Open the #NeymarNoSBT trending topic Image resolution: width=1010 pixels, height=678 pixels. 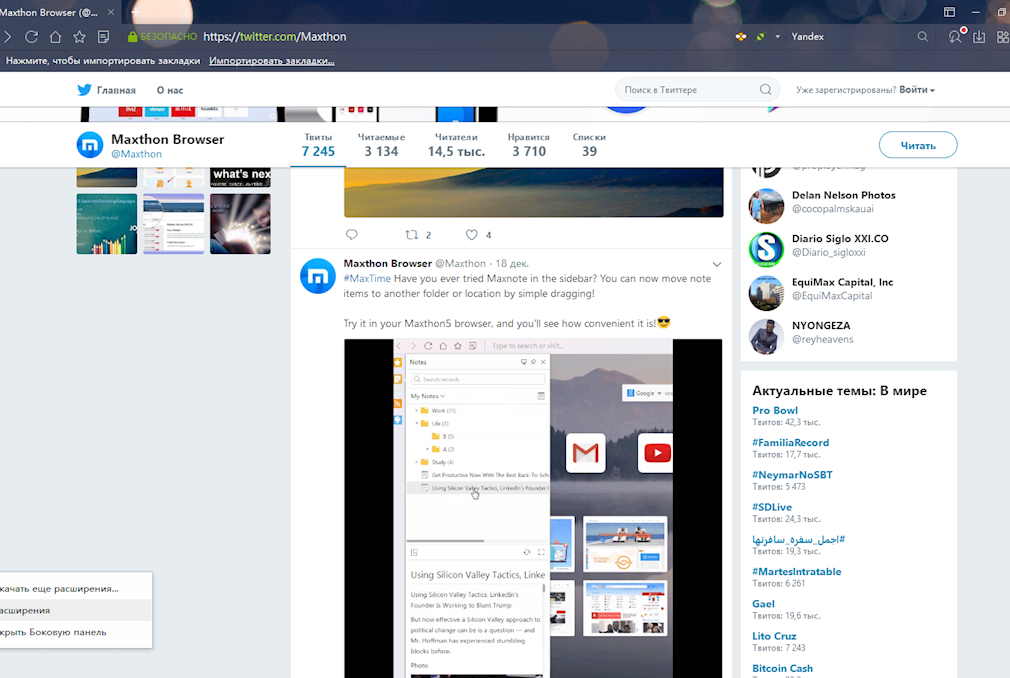[x=792, y=475]
